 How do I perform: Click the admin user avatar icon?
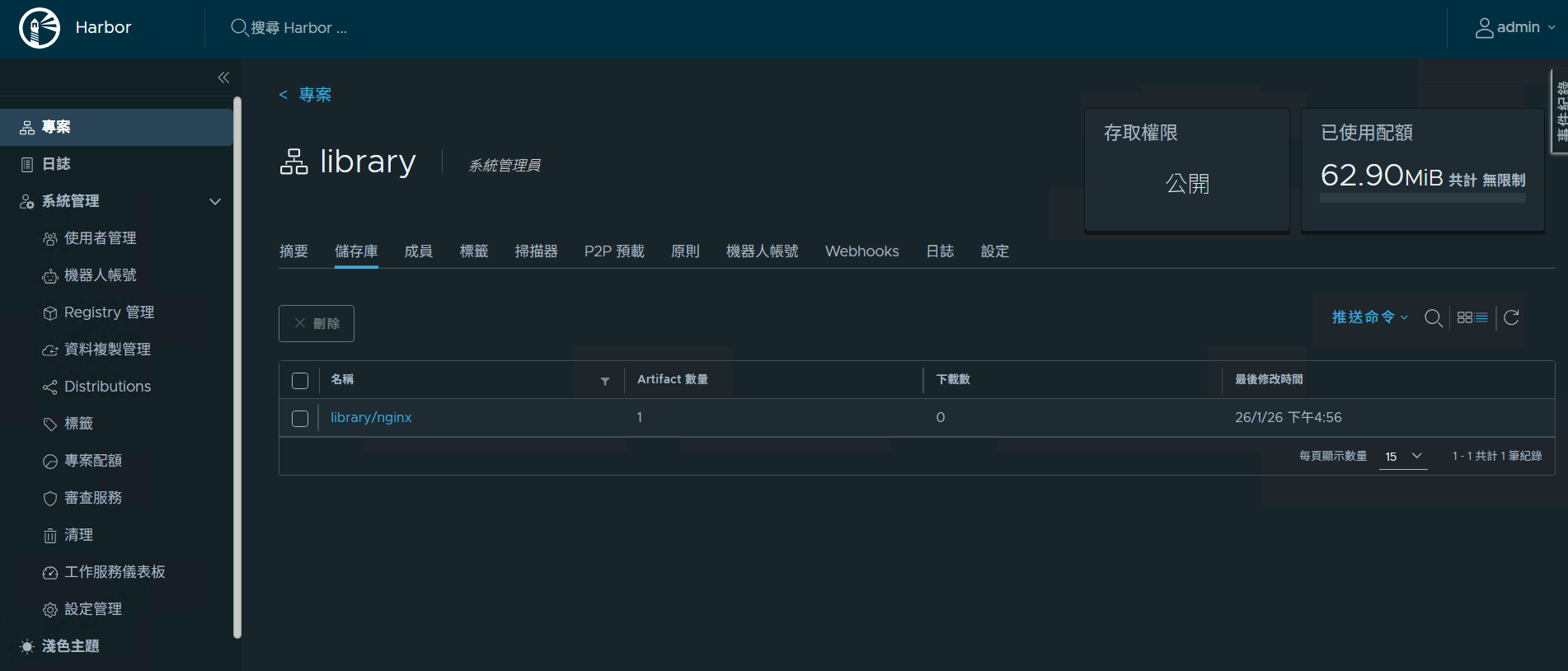(x=1484, y=28)
